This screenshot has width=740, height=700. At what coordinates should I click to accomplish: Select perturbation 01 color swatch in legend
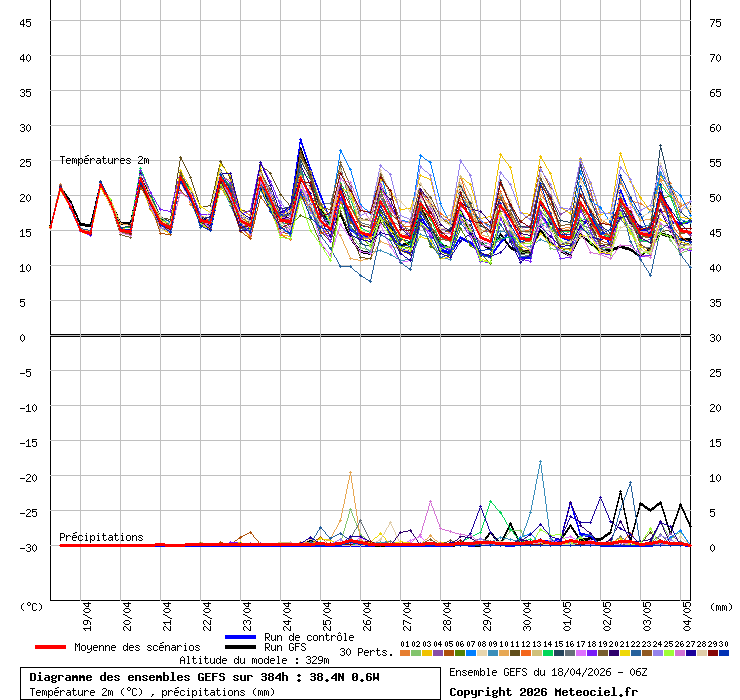pyautogui.click(x=405, y=653)
